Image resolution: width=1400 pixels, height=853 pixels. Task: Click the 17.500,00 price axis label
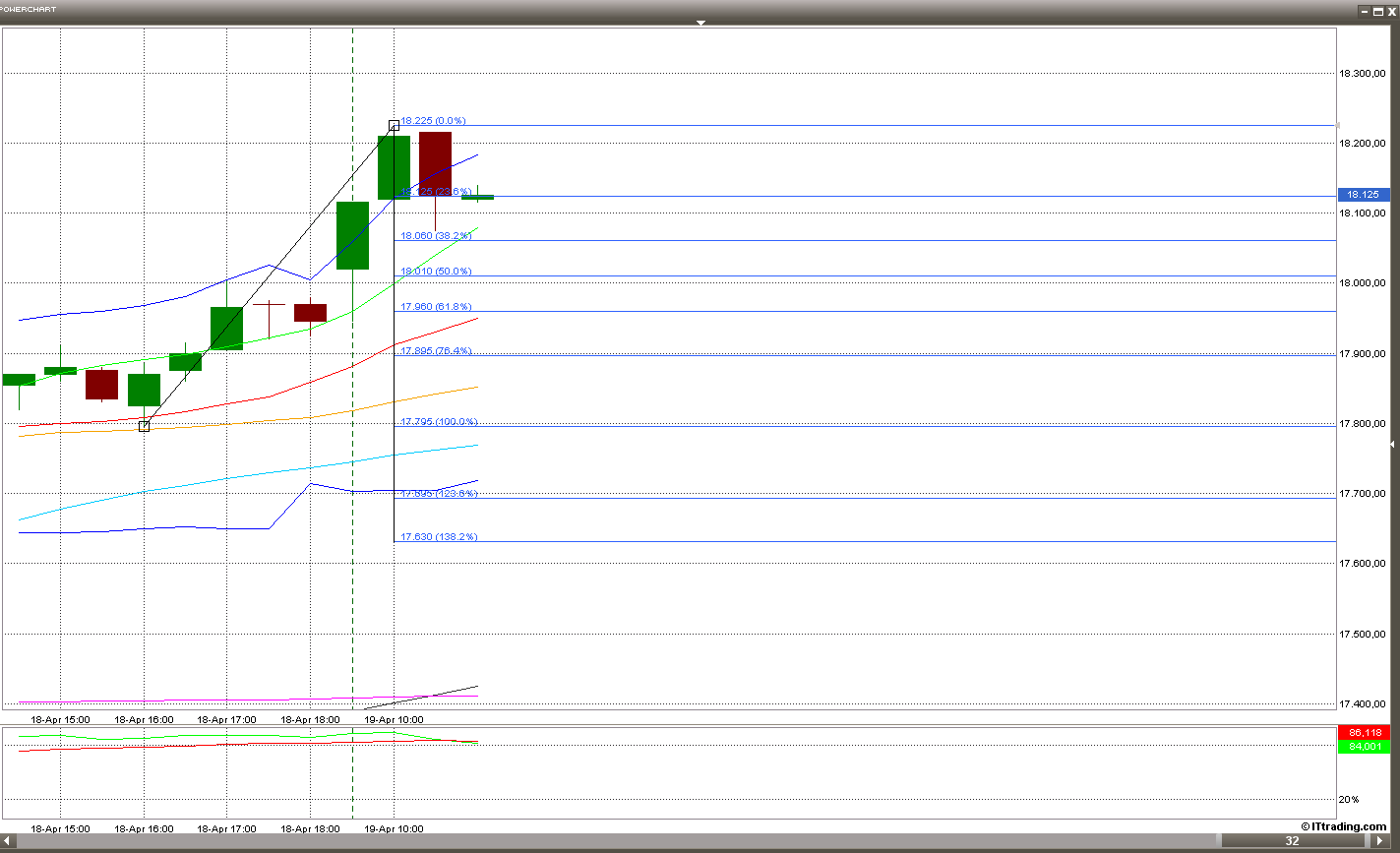(x=1365, y=635)
